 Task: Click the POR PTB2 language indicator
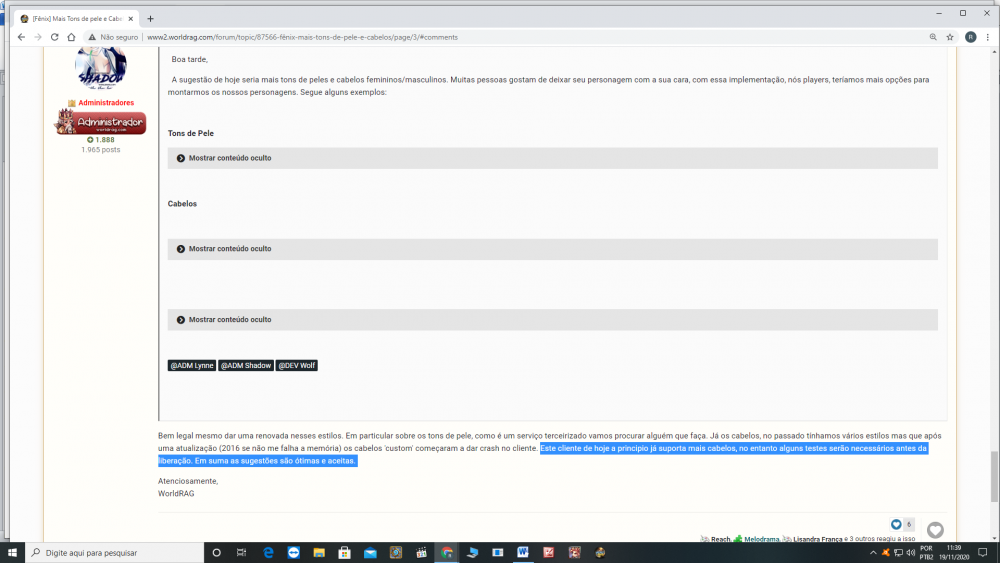tap(926, 552)
